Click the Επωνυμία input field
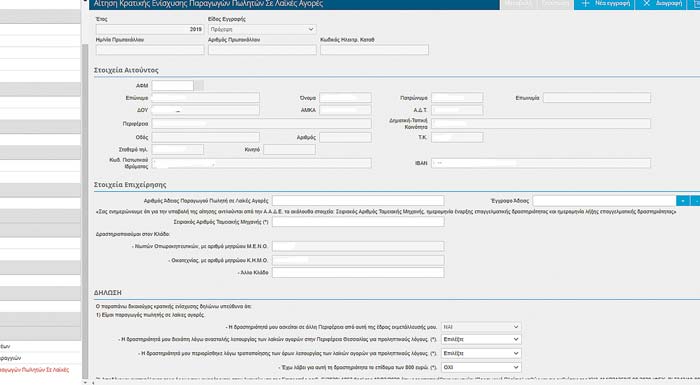This screenshot has height=385, width=700. (597, 98)
